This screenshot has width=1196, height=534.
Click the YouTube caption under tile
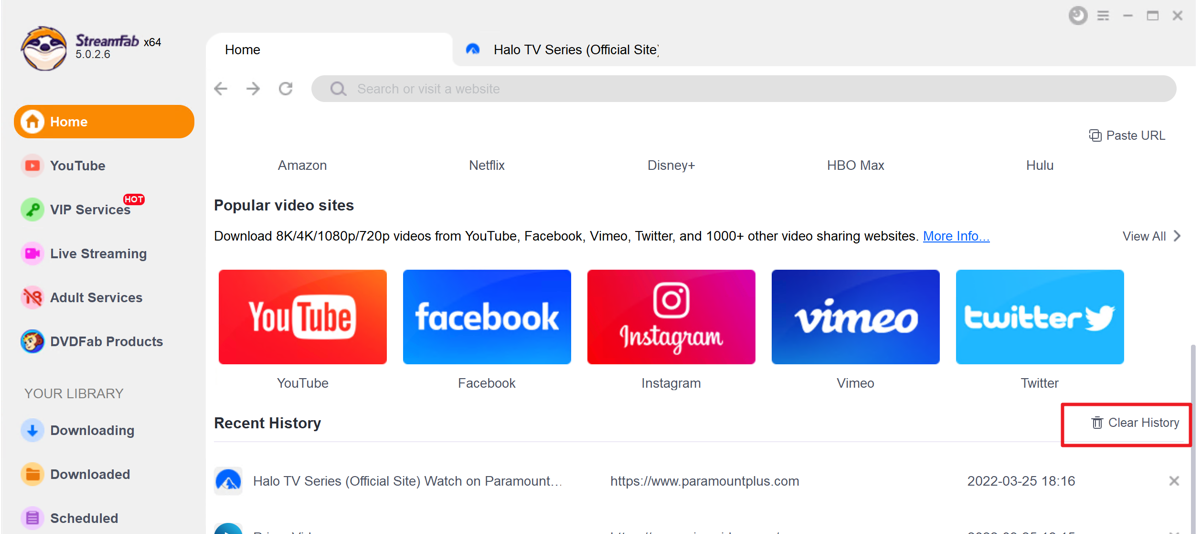point(303,383)
